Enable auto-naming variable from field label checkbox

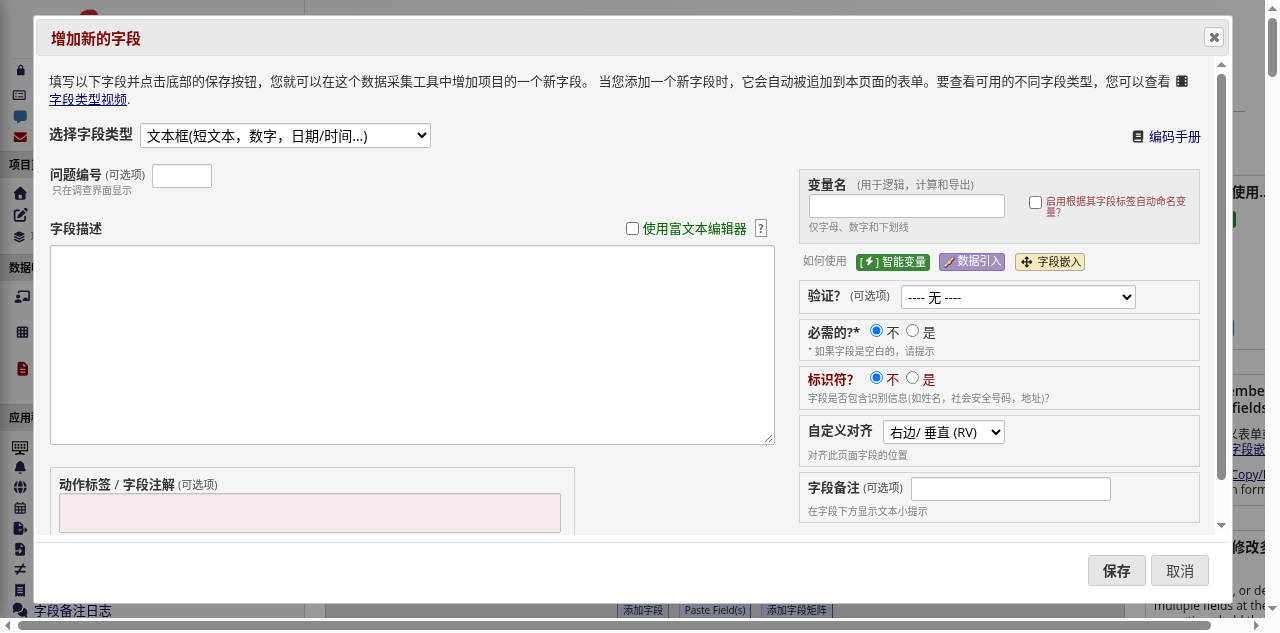click(1036, 202)
